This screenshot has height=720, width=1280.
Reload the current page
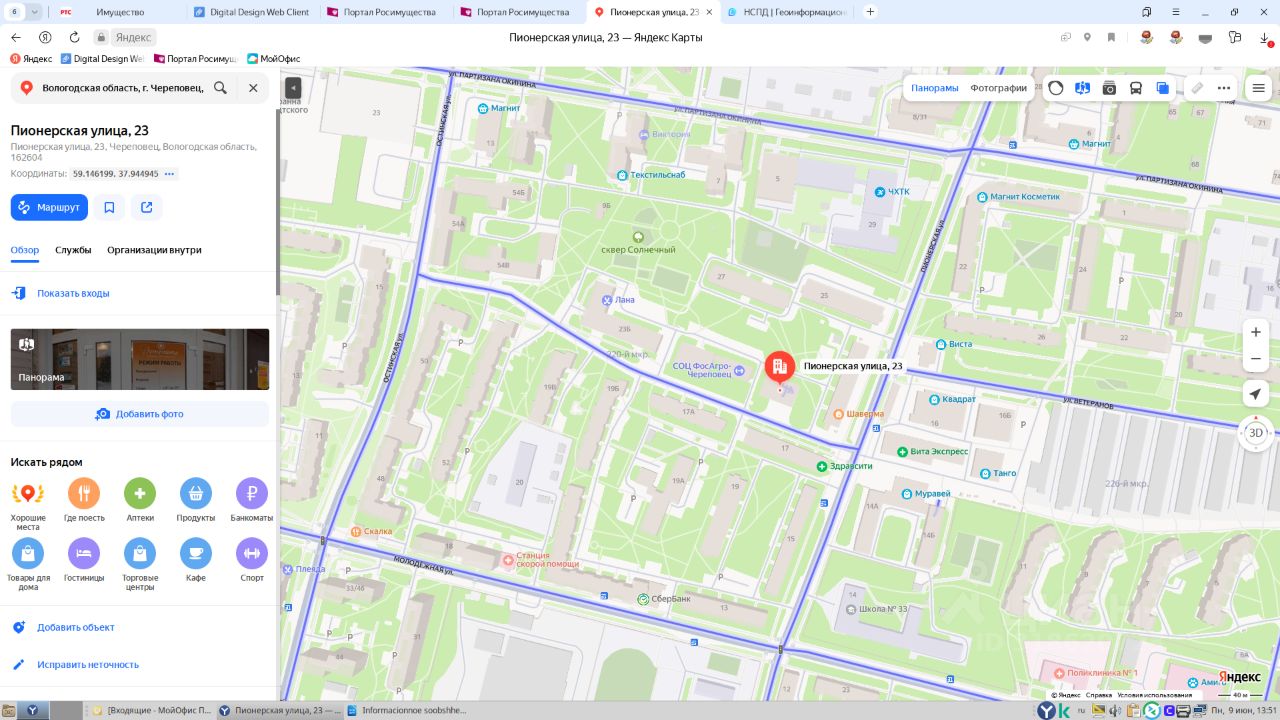click(74, 37)
